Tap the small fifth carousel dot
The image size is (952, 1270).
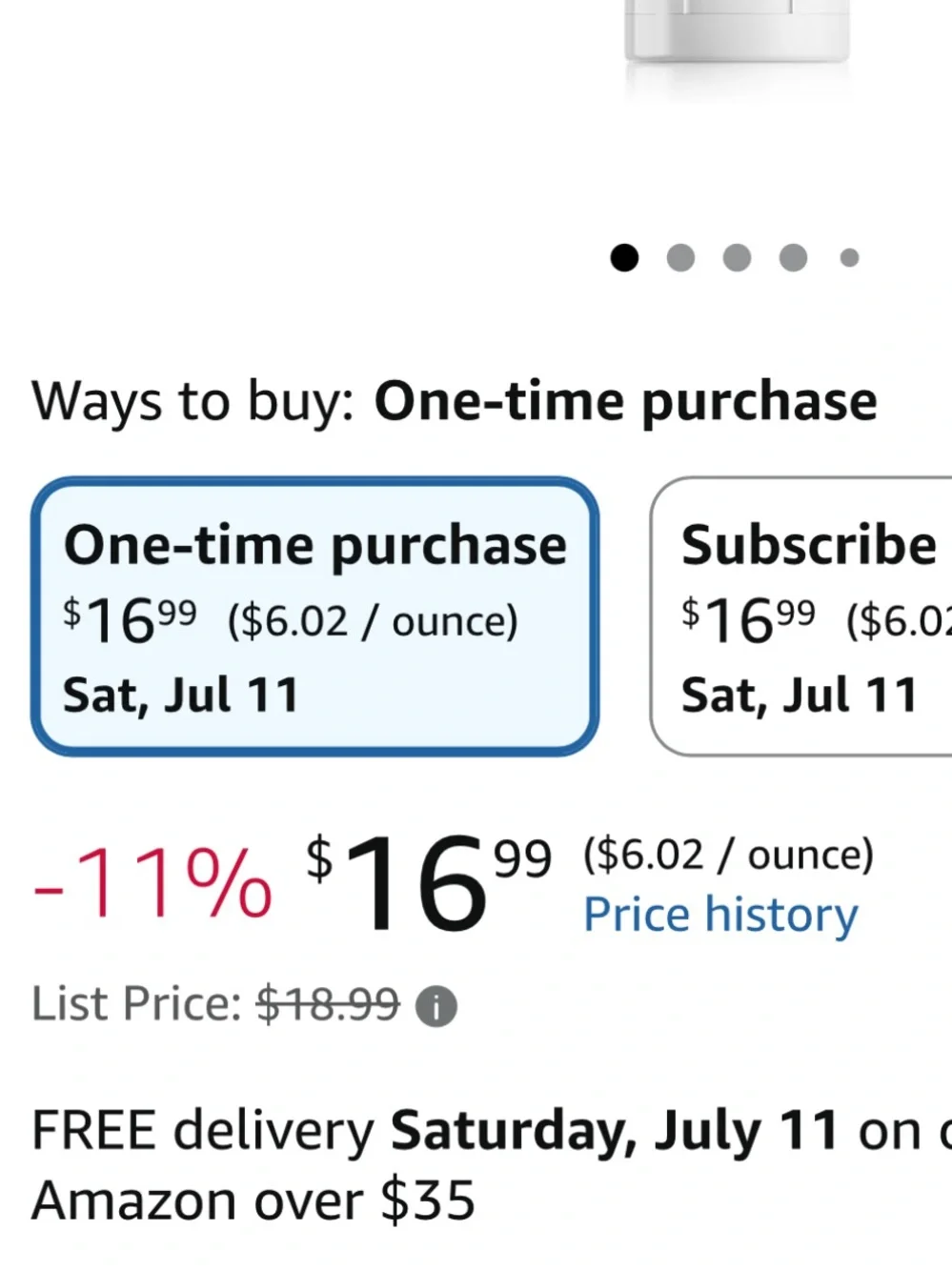coord(849,257)
